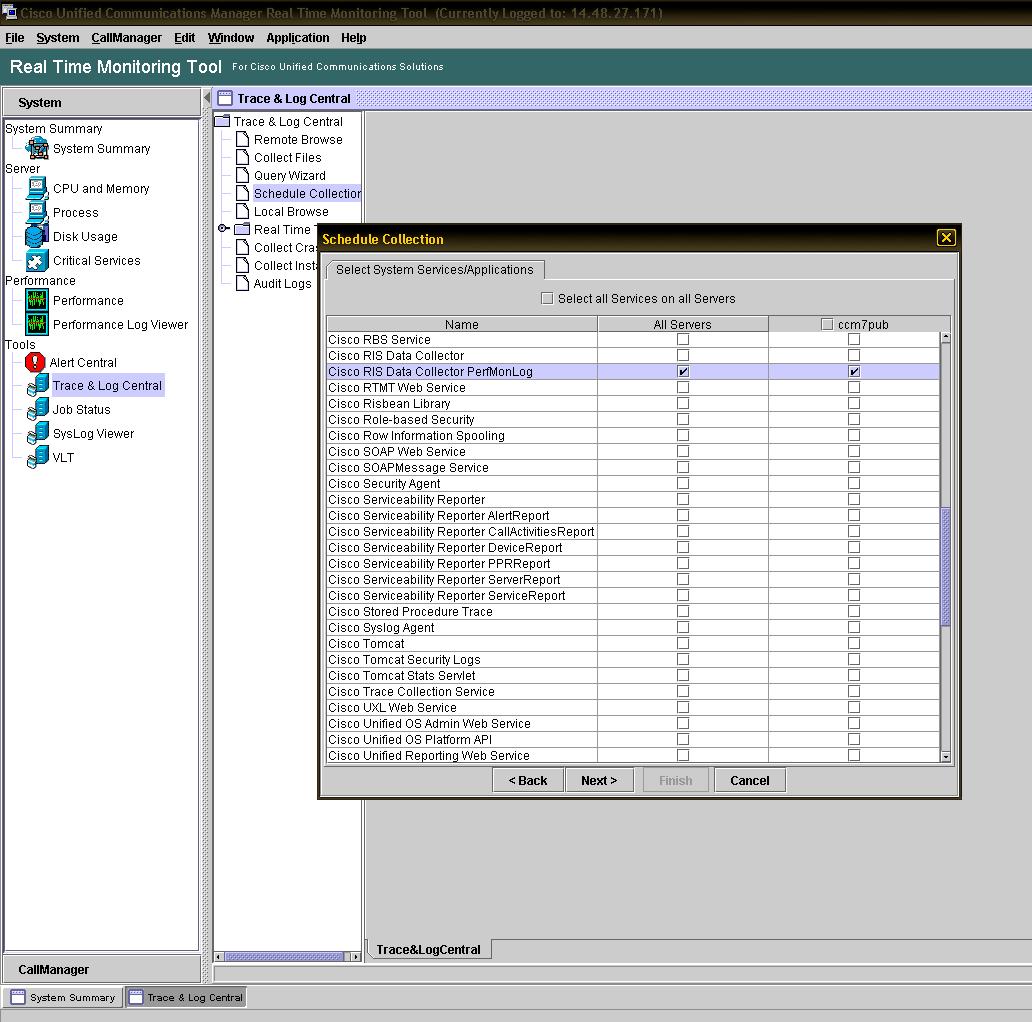
Task: Open the Job Status icon
Action: point(38,409)
